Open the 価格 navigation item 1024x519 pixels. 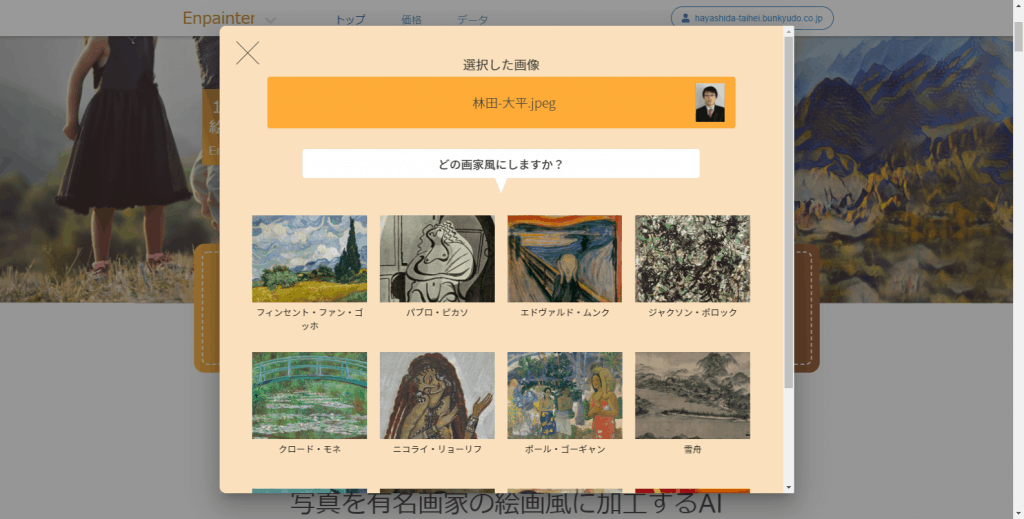pyautogui.click(x=411, y=20)
